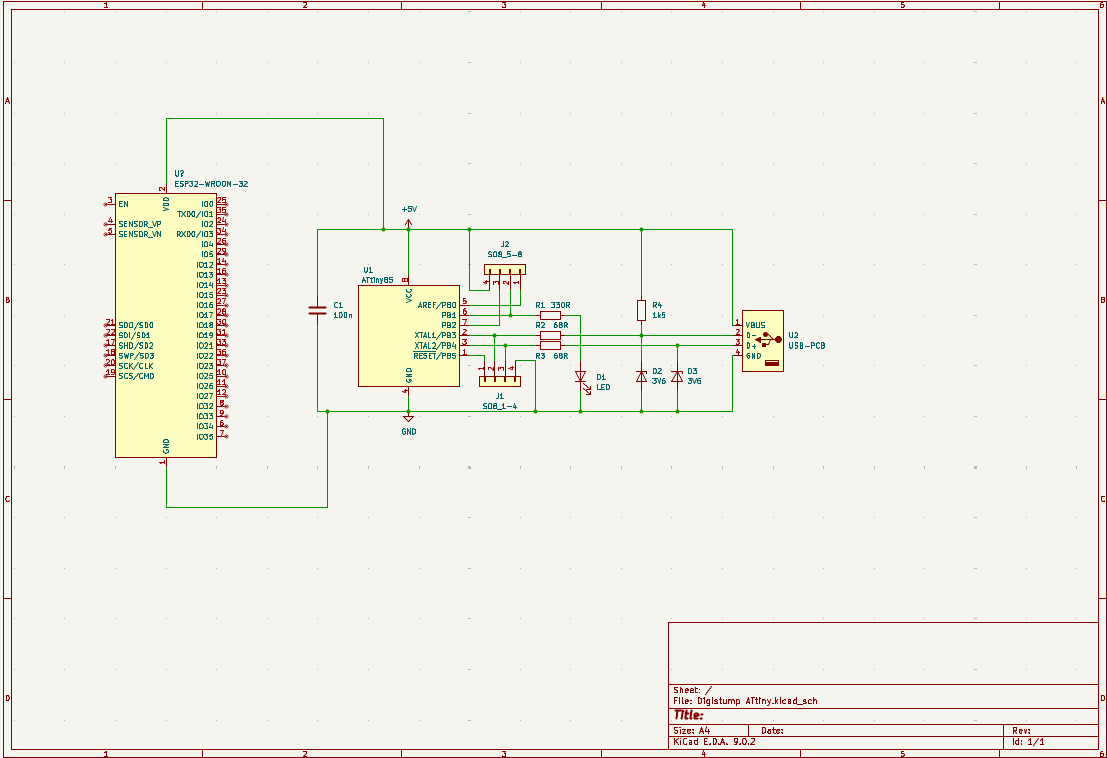Screen dimensions: 1108x758
Task: Select the R2 68R resistor symbol
Action: pyautogui.click(x=550, y=336)
